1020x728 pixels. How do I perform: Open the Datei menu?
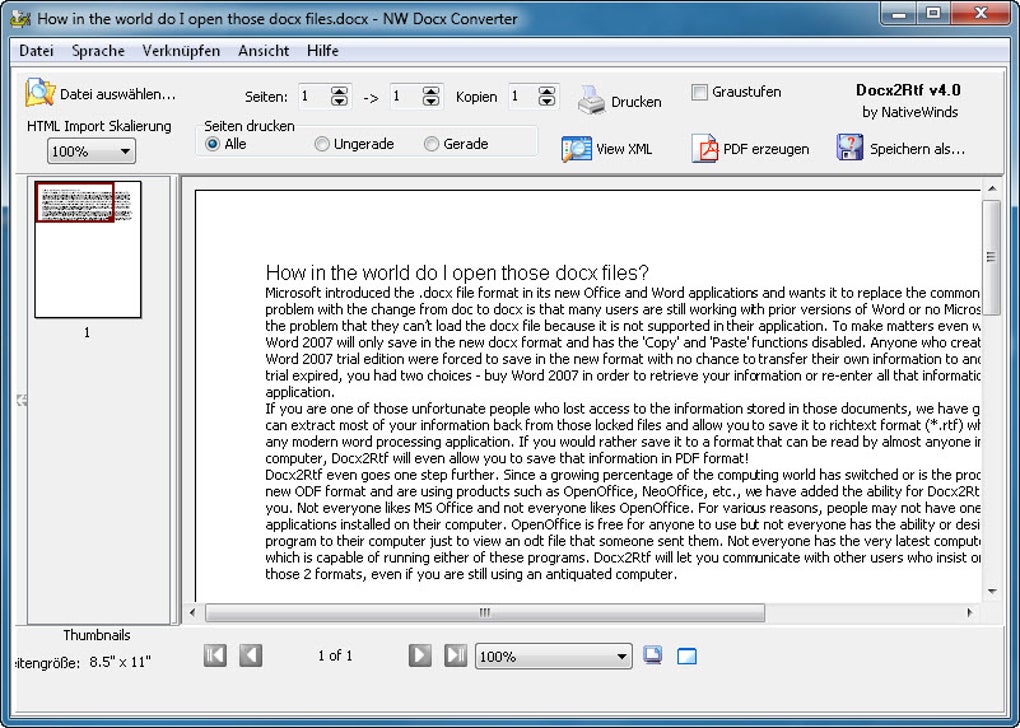[x=36, y=51]
